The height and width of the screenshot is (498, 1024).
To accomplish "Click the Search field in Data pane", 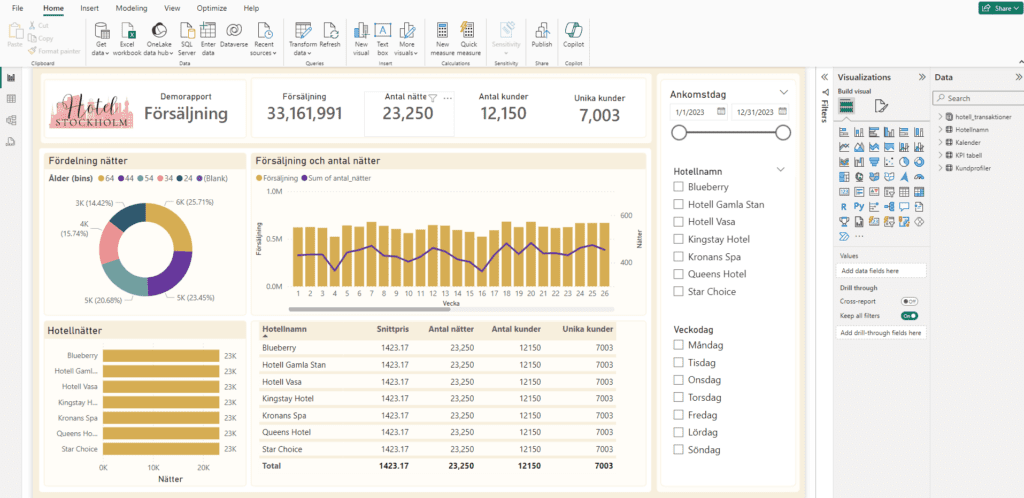I will (x=980, y=98).
